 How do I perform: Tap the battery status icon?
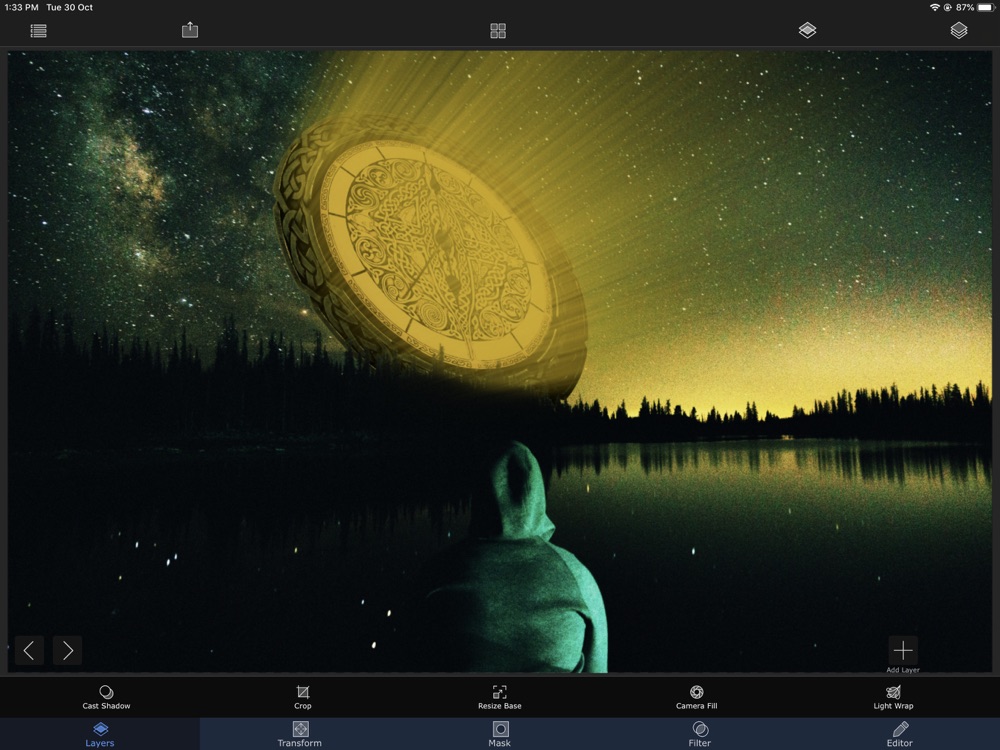(986, 8)
